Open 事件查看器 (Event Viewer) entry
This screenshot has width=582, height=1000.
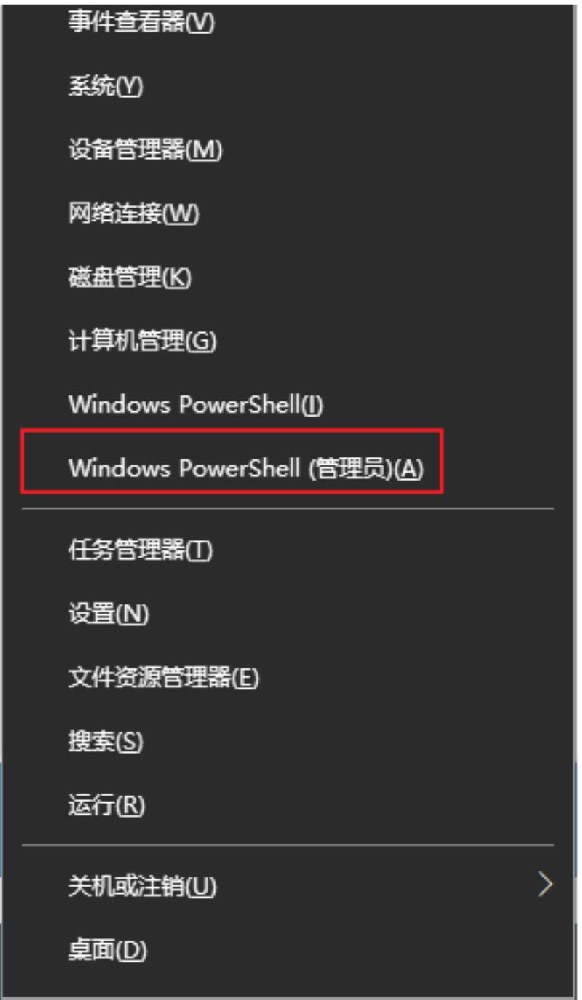point(288,23)
